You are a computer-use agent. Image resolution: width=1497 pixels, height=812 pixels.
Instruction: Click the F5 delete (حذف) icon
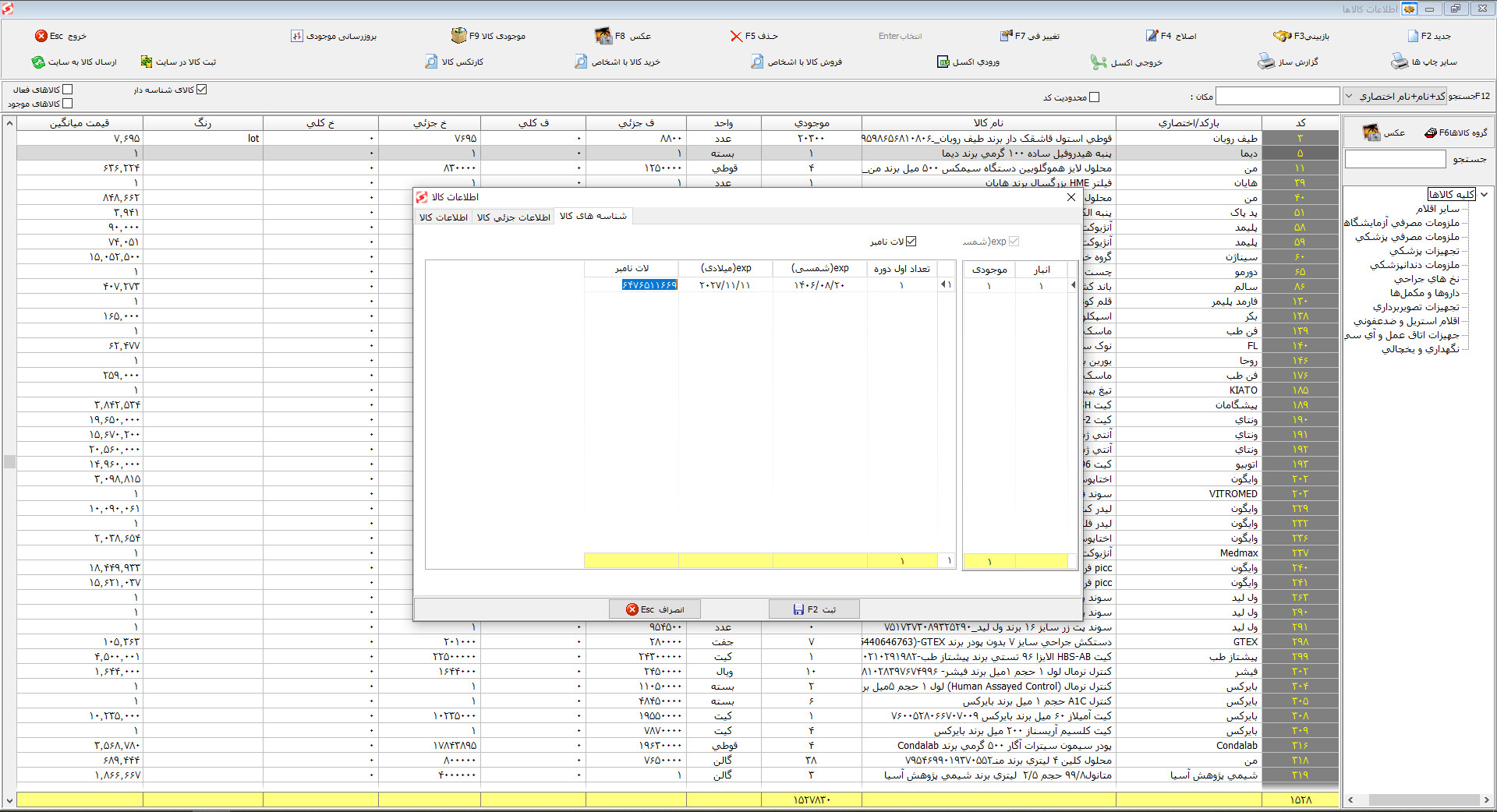point(735,36)
